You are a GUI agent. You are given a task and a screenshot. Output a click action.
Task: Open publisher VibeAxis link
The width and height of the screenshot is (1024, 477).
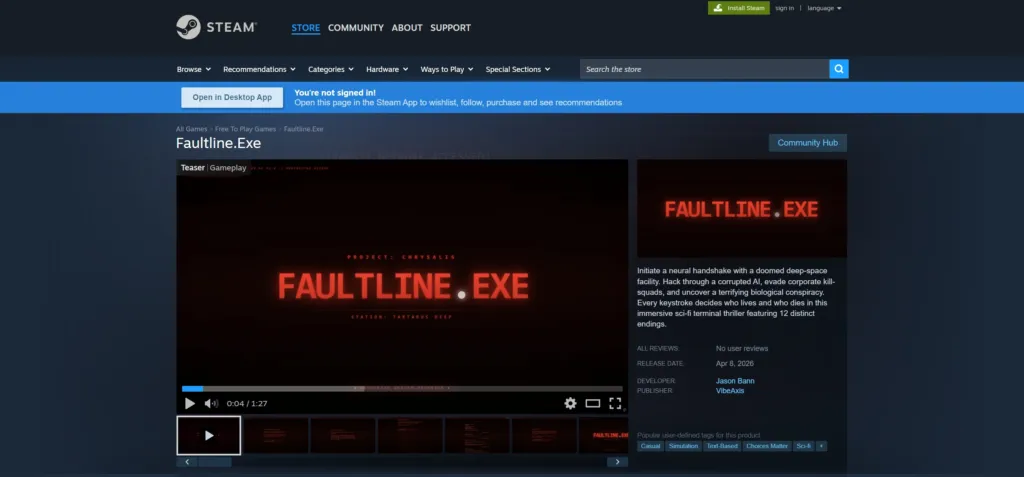point(729,391)
